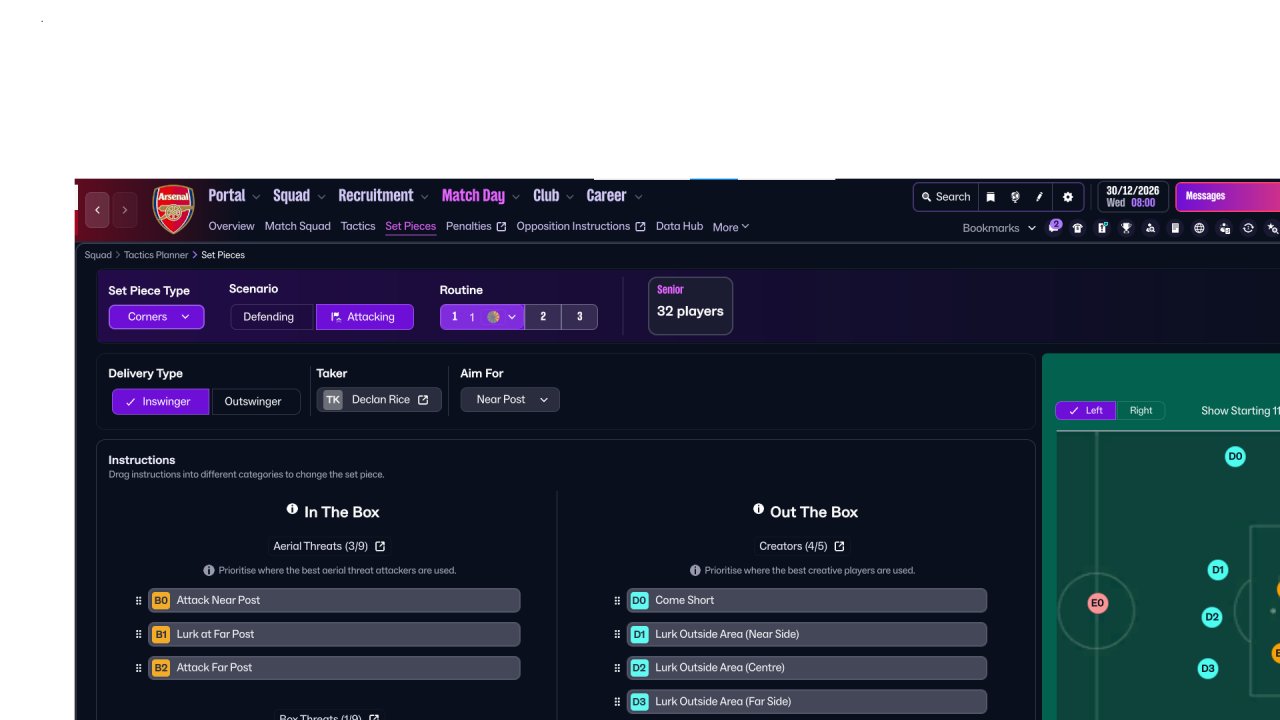Open Declan Rice's external link icon
The width and height of the screenshot is (1280, 720).
[x=423, y=400]
